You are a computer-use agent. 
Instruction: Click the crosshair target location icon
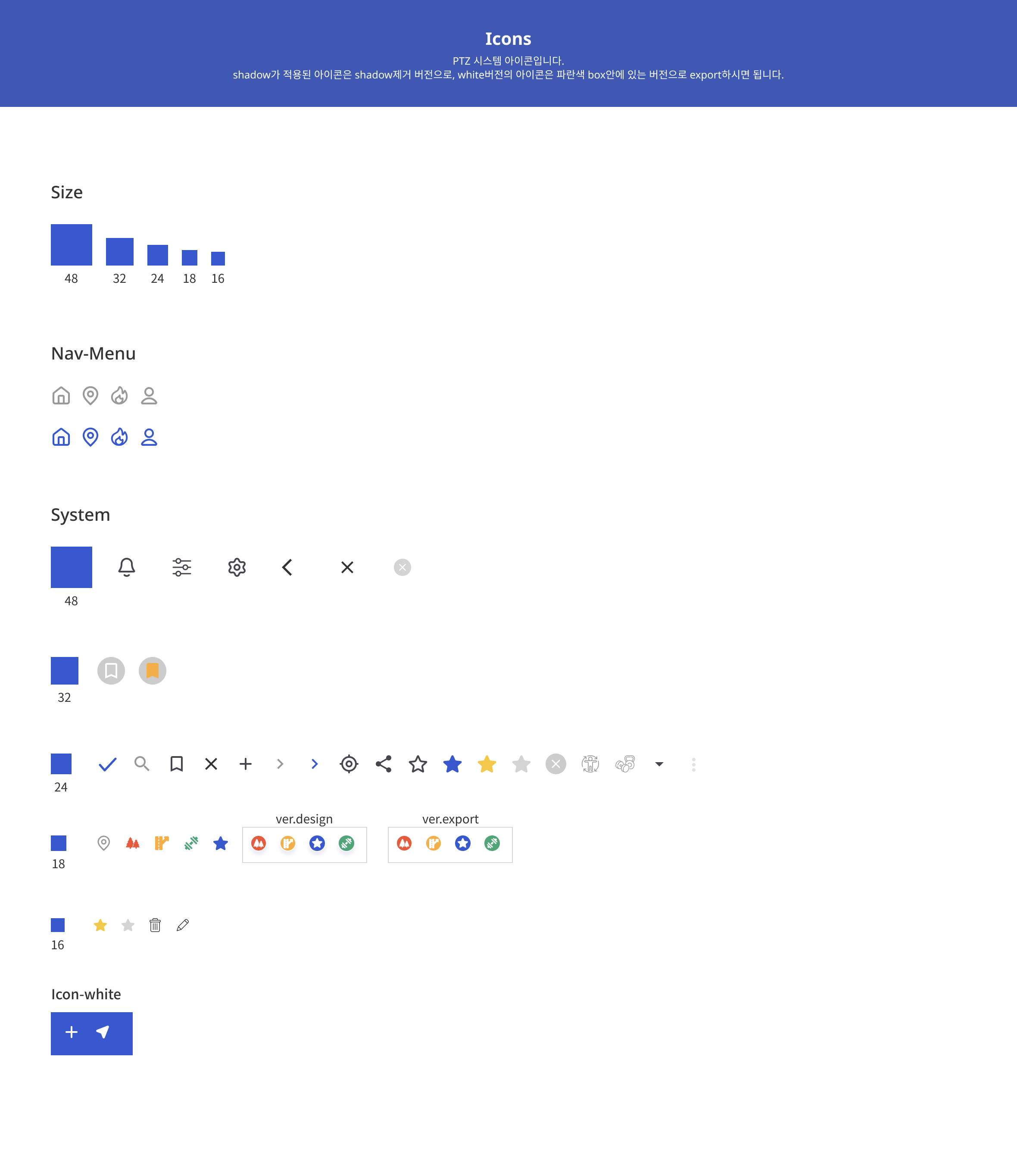[x=349, y=764]
